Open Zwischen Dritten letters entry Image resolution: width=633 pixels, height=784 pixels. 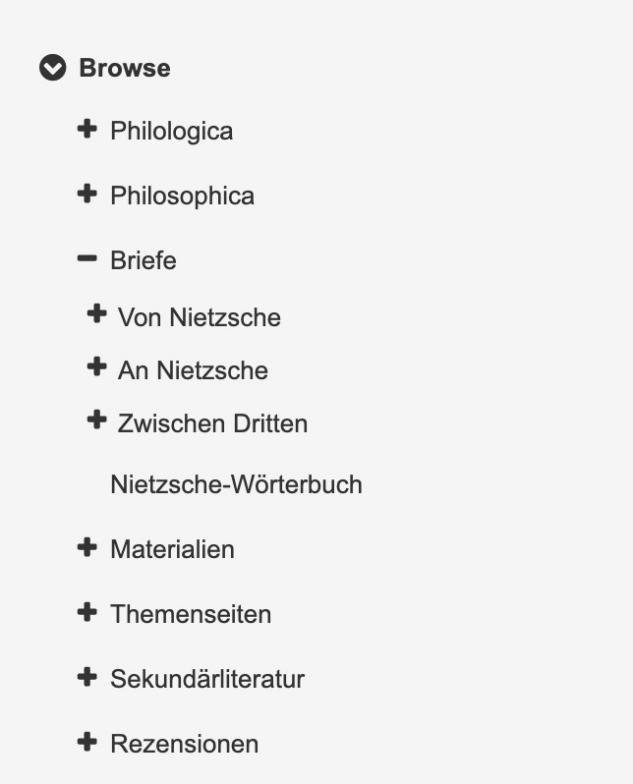(x=212, y=424)
